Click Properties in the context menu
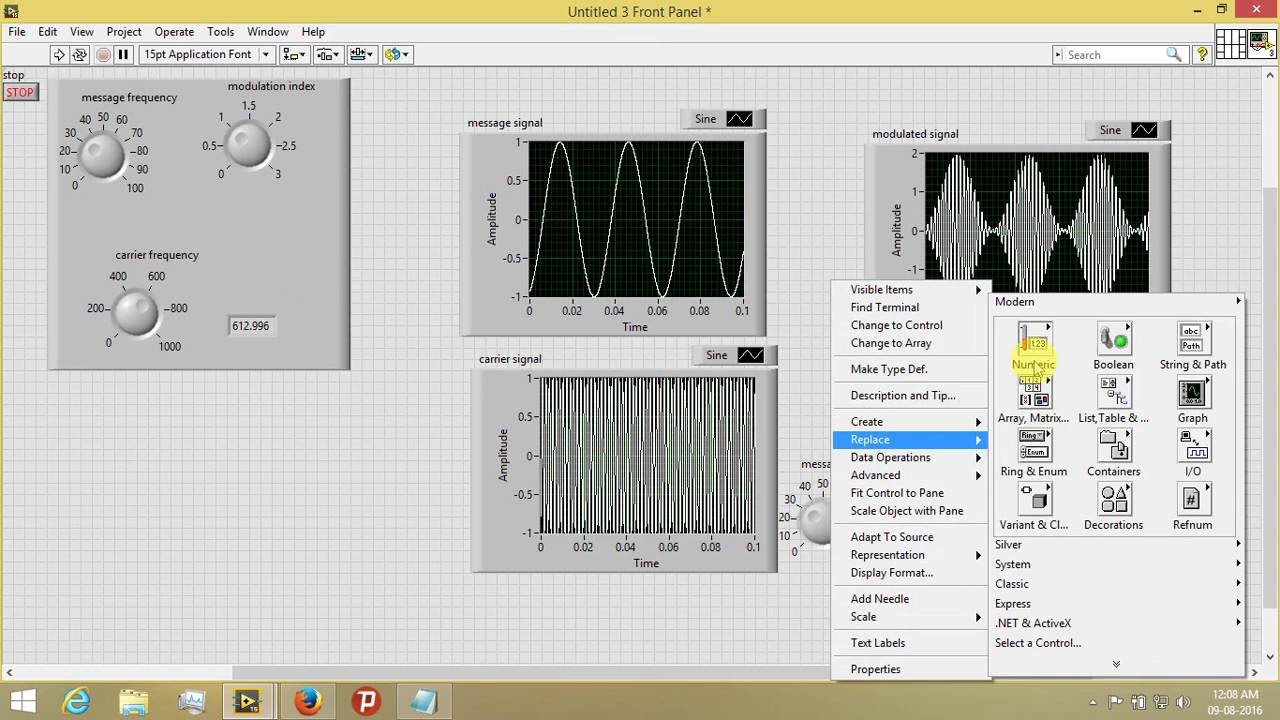This screenshot has height=720, width=1280. [x=875, y=669]
